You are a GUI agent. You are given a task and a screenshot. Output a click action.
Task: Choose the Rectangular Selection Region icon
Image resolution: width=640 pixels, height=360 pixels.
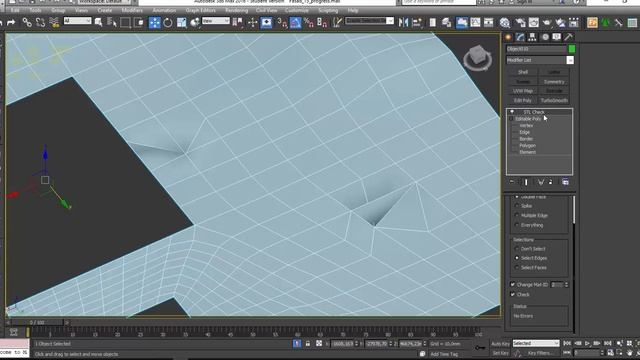125,22
